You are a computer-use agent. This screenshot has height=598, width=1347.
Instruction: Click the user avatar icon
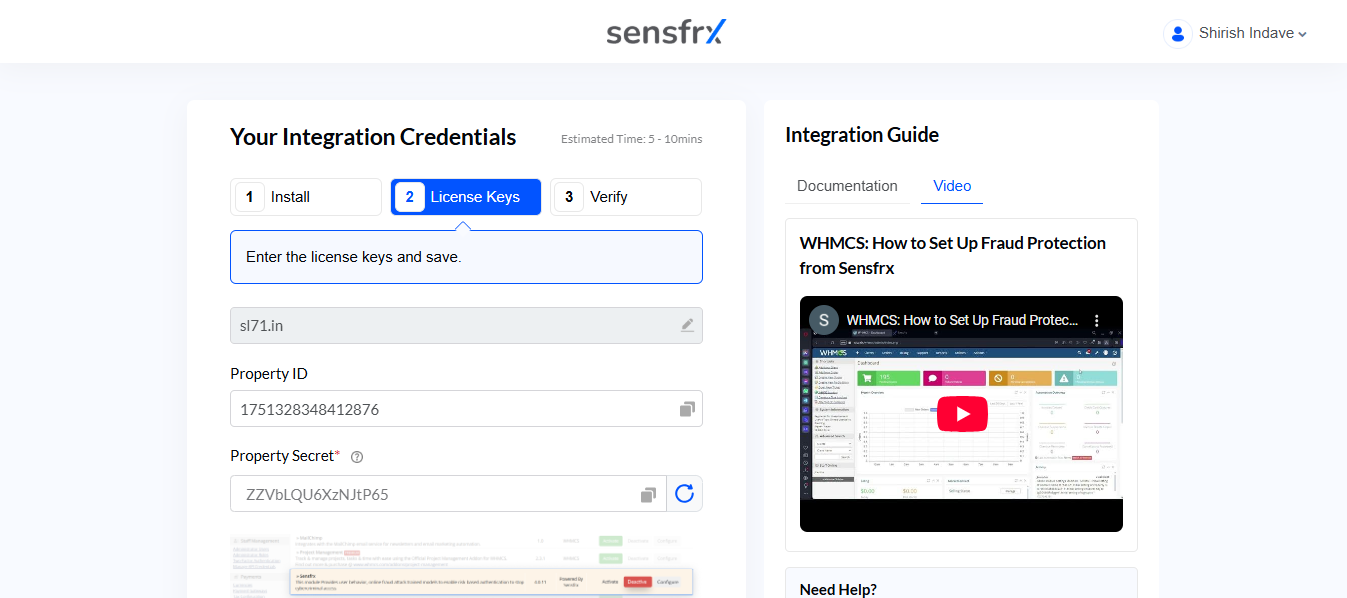tap(1177, 33)
